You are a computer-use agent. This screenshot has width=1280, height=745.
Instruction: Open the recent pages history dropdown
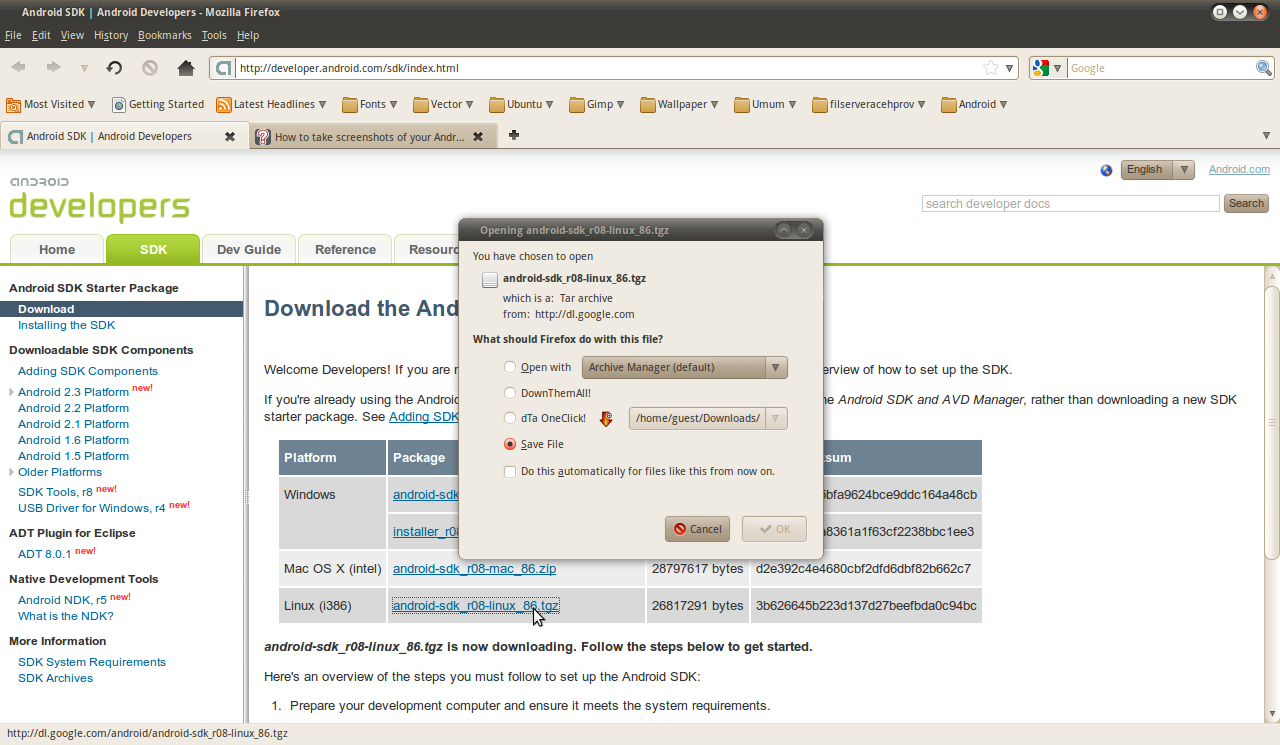click(x=84, y=68)
